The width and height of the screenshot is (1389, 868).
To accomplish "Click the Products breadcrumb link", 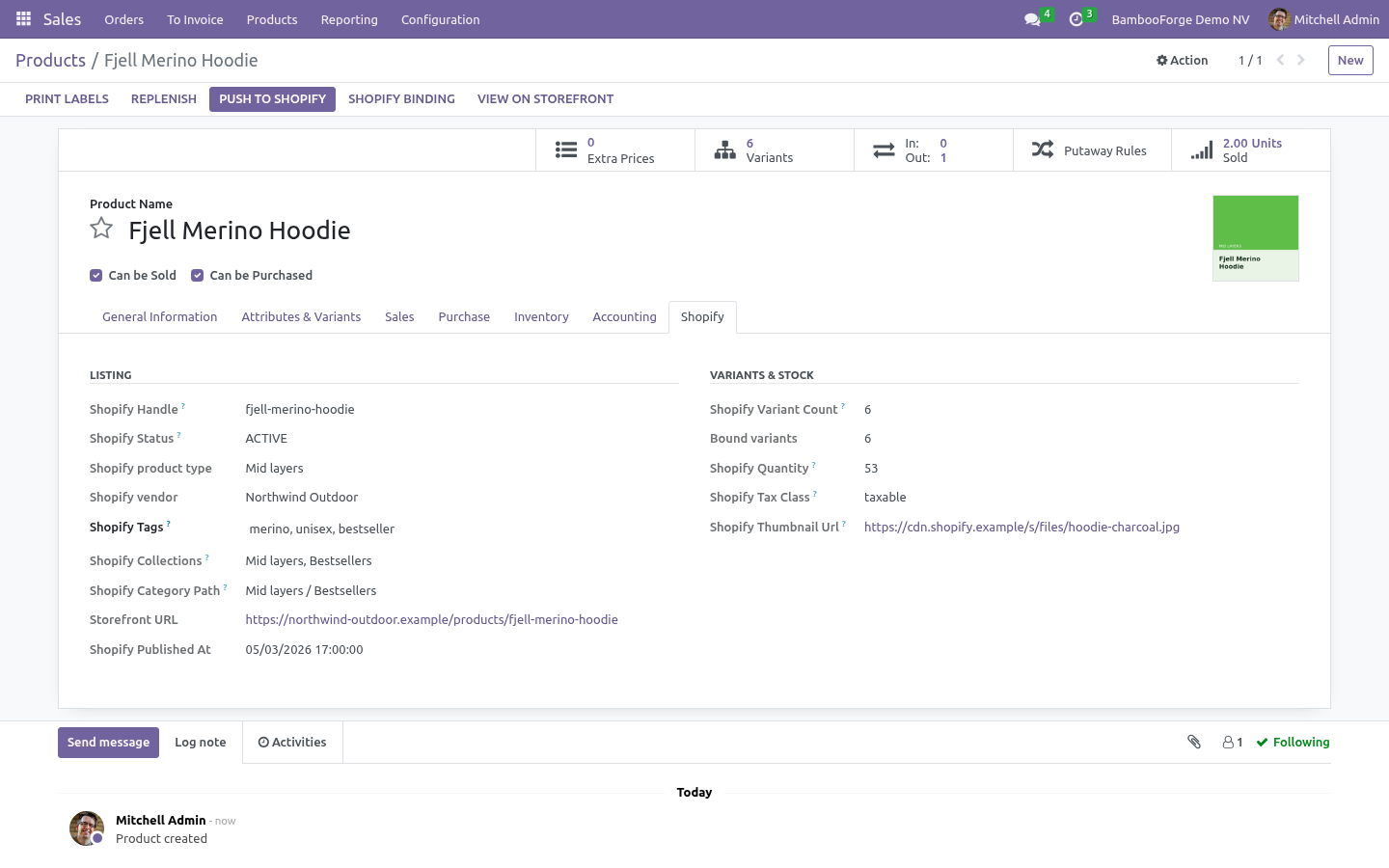I will click(50, 60).
